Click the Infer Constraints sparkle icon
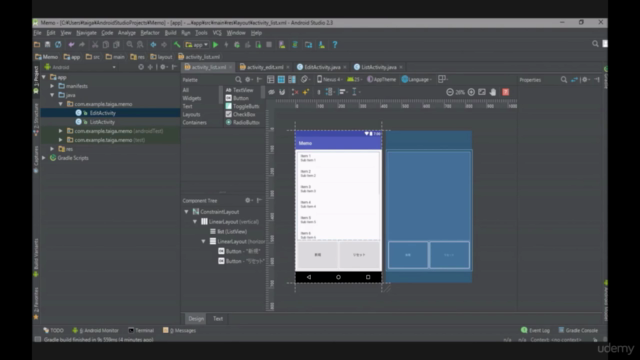Viewport: 640px width, 360px height. pos(306,92)
